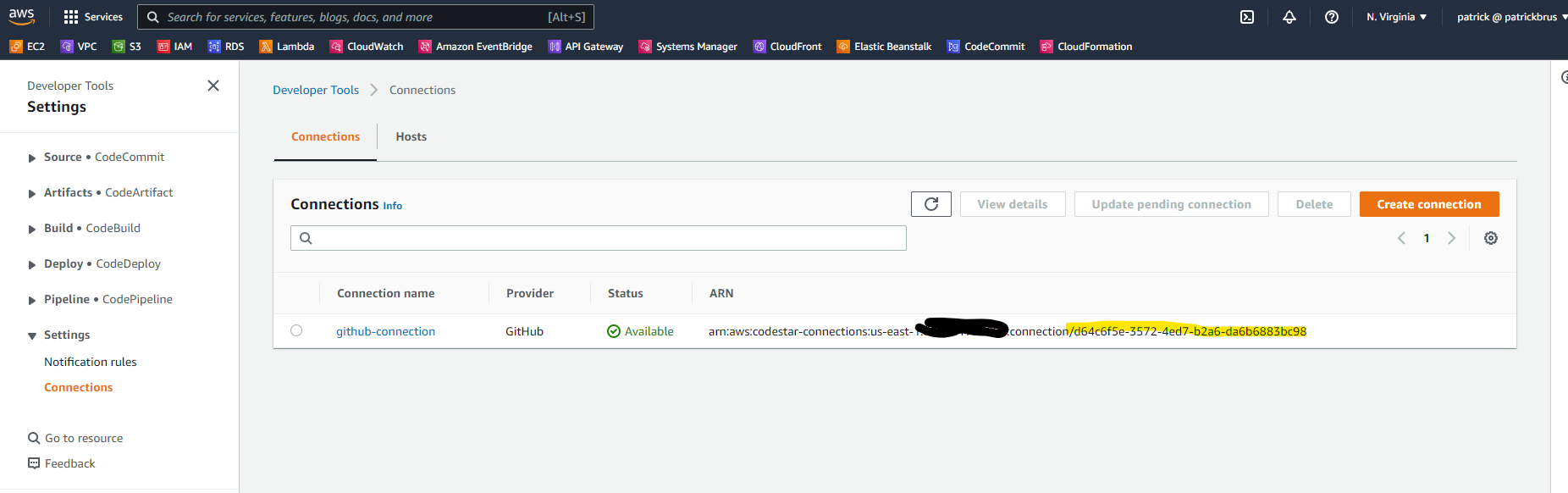Open API Gateway bookmark

(586, 47)
